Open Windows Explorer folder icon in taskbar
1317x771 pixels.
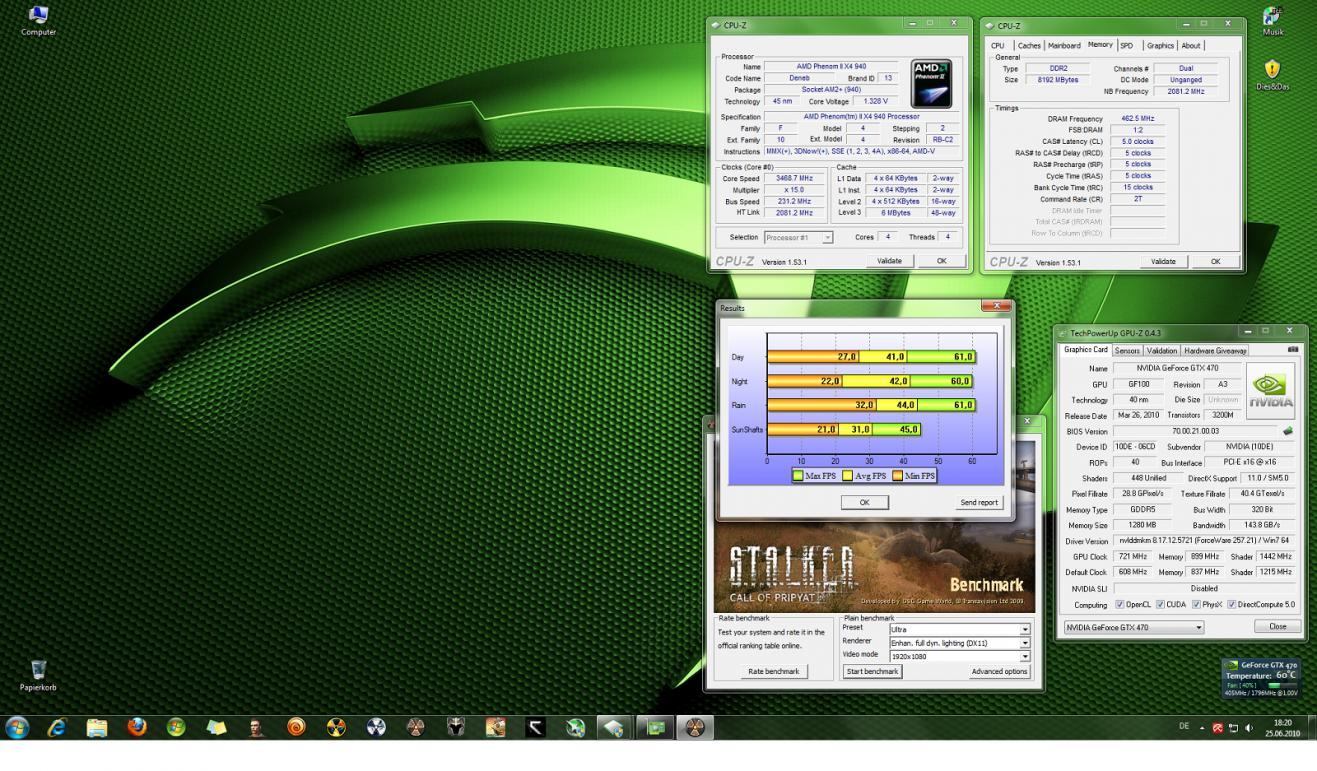(x=97, y=728)
